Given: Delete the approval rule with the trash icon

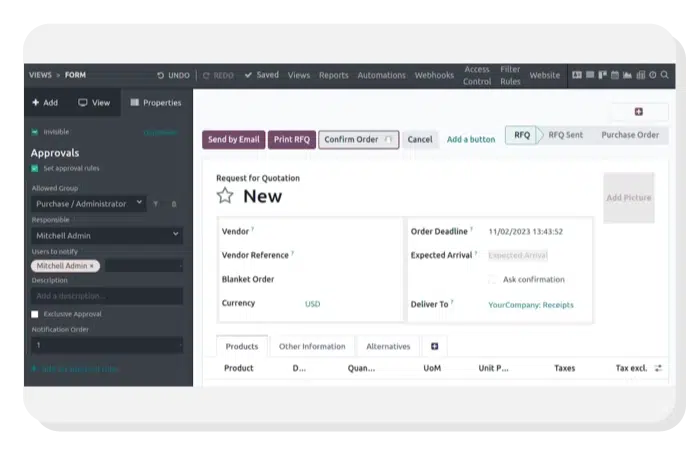Looking at the screenshot, I should pos(174,204).
